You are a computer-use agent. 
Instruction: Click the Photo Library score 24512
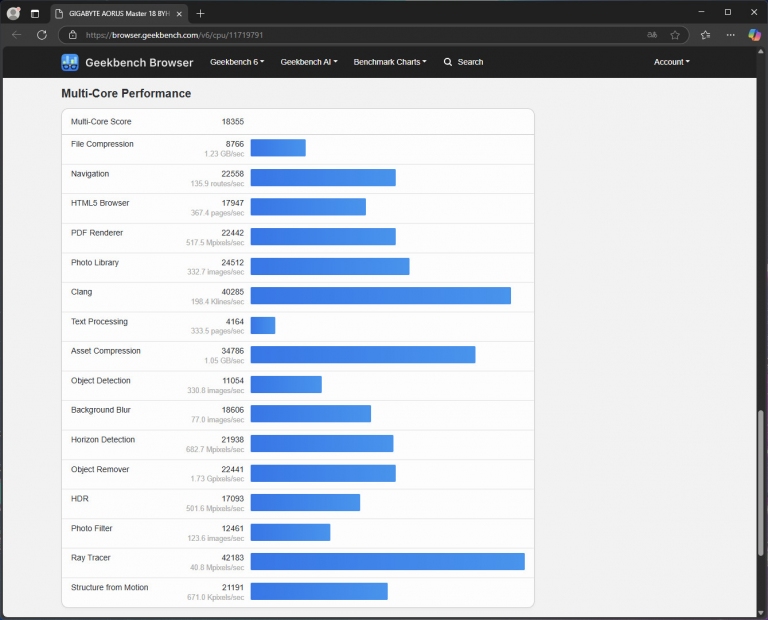pos(233,262)
